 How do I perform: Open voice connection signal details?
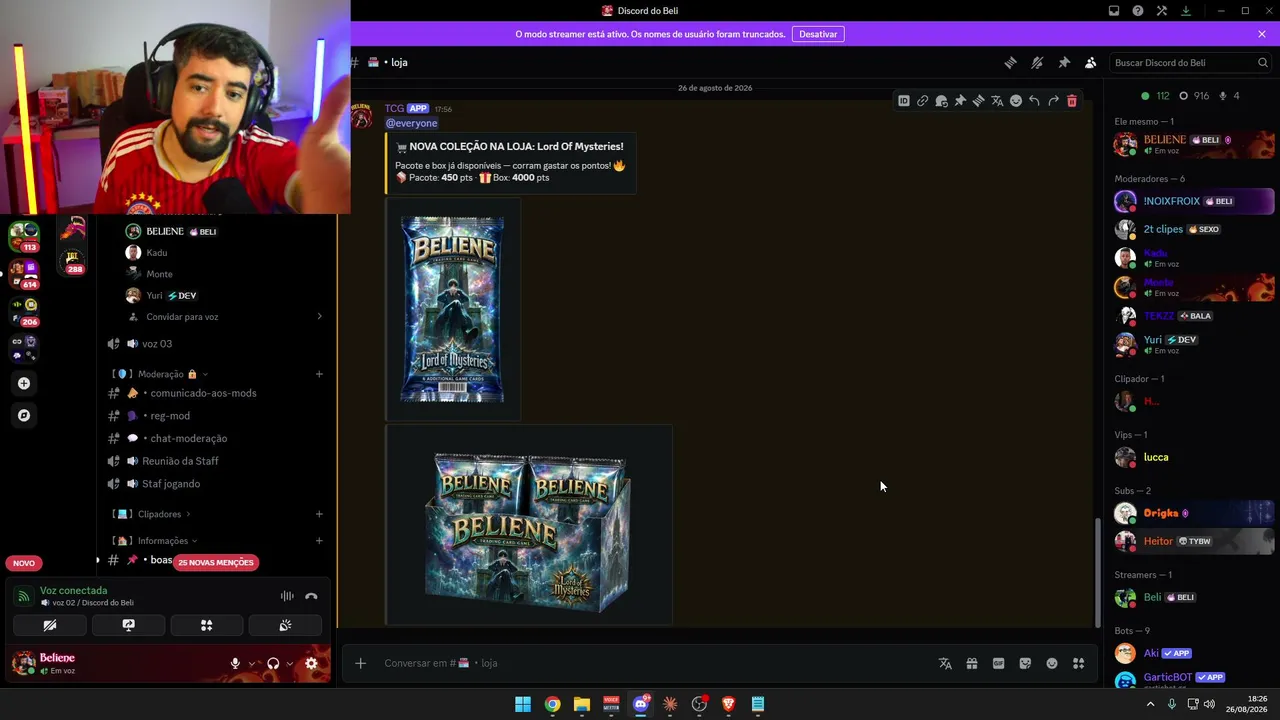(23, 596)
